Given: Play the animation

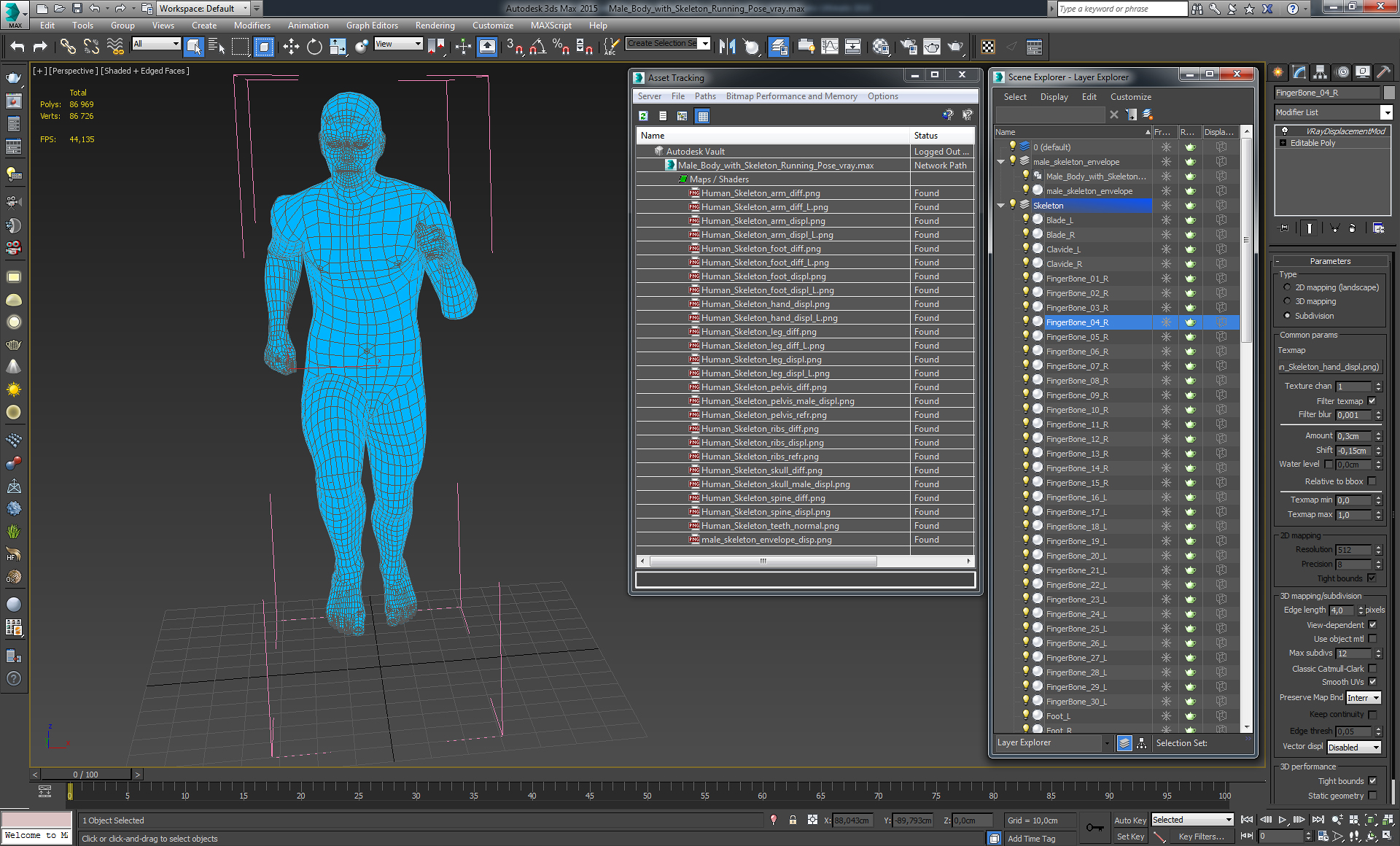Looking at the screenshot, I should 1283,820.
